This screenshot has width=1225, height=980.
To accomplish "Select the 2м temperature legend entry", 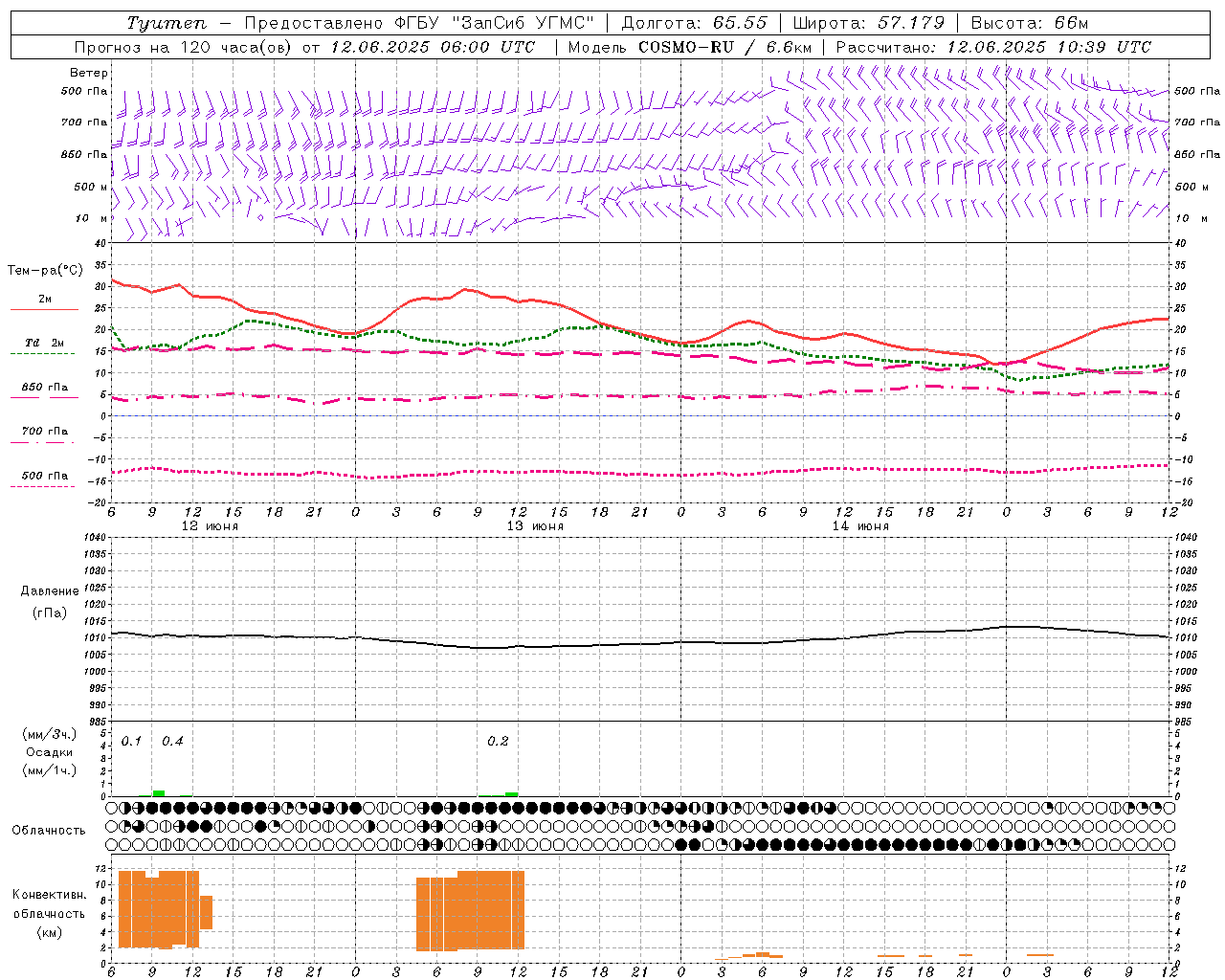I will click(x=44, y=303).
